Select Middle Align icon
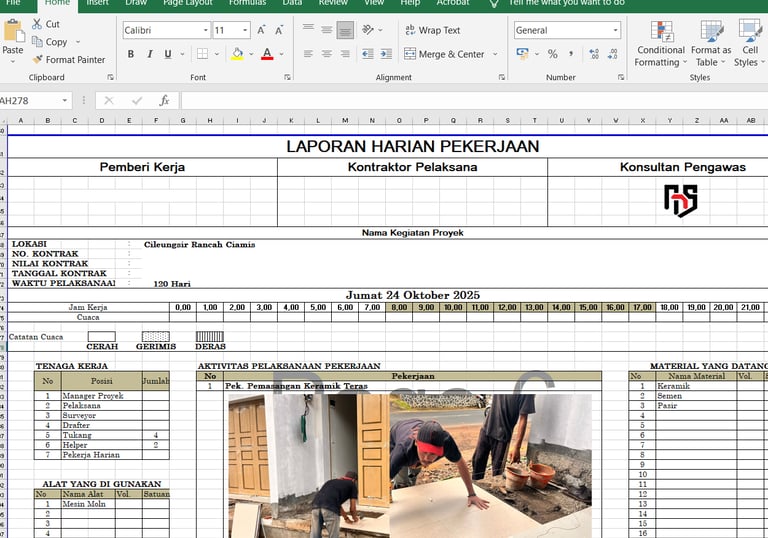 pos(327,30)
